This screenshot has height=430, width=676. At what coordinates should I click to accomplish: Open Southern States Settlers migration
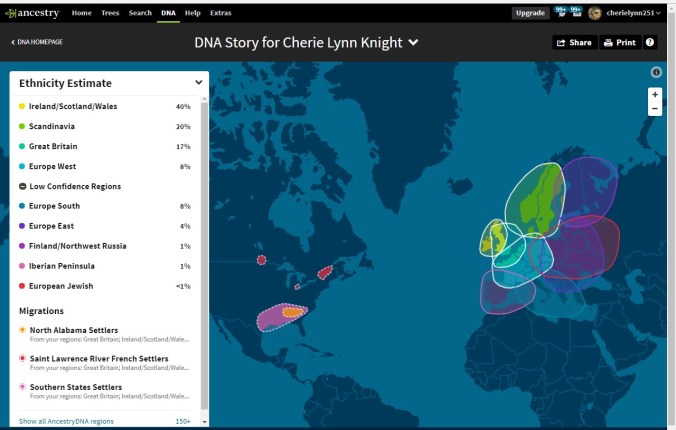(105, 391)
